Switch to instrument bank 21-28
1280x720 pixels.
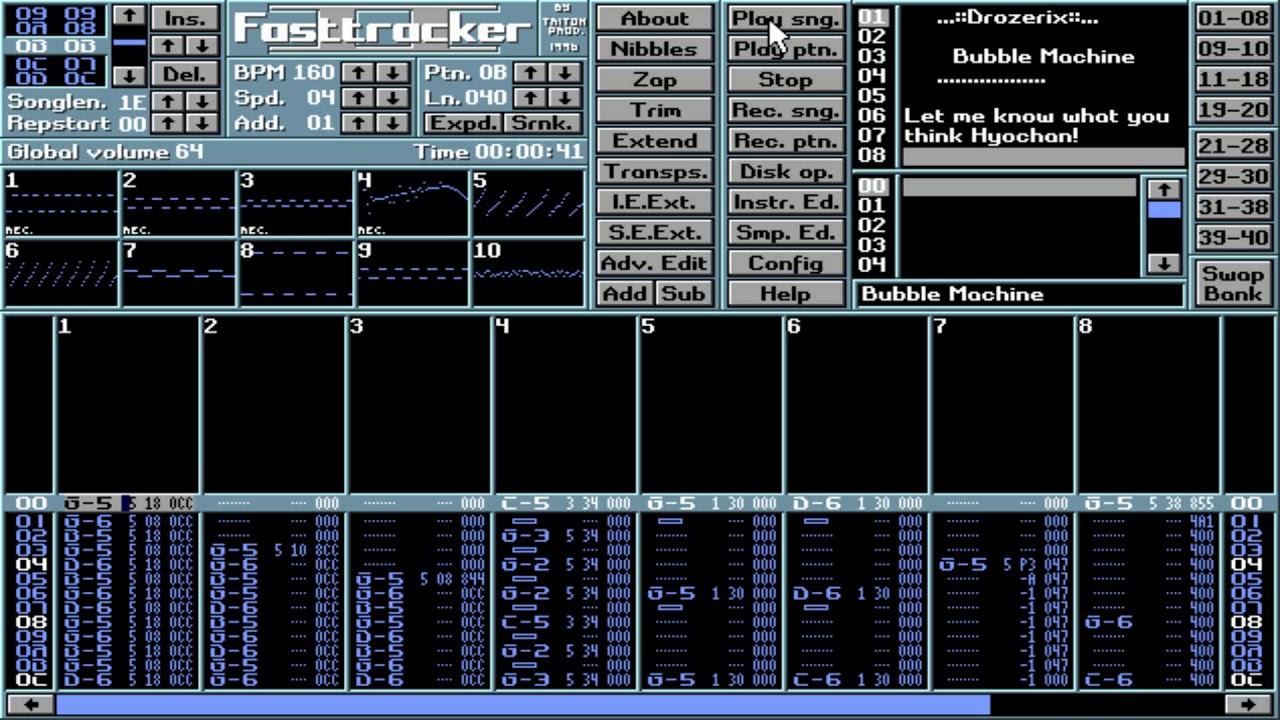[x=1232, y=146]
